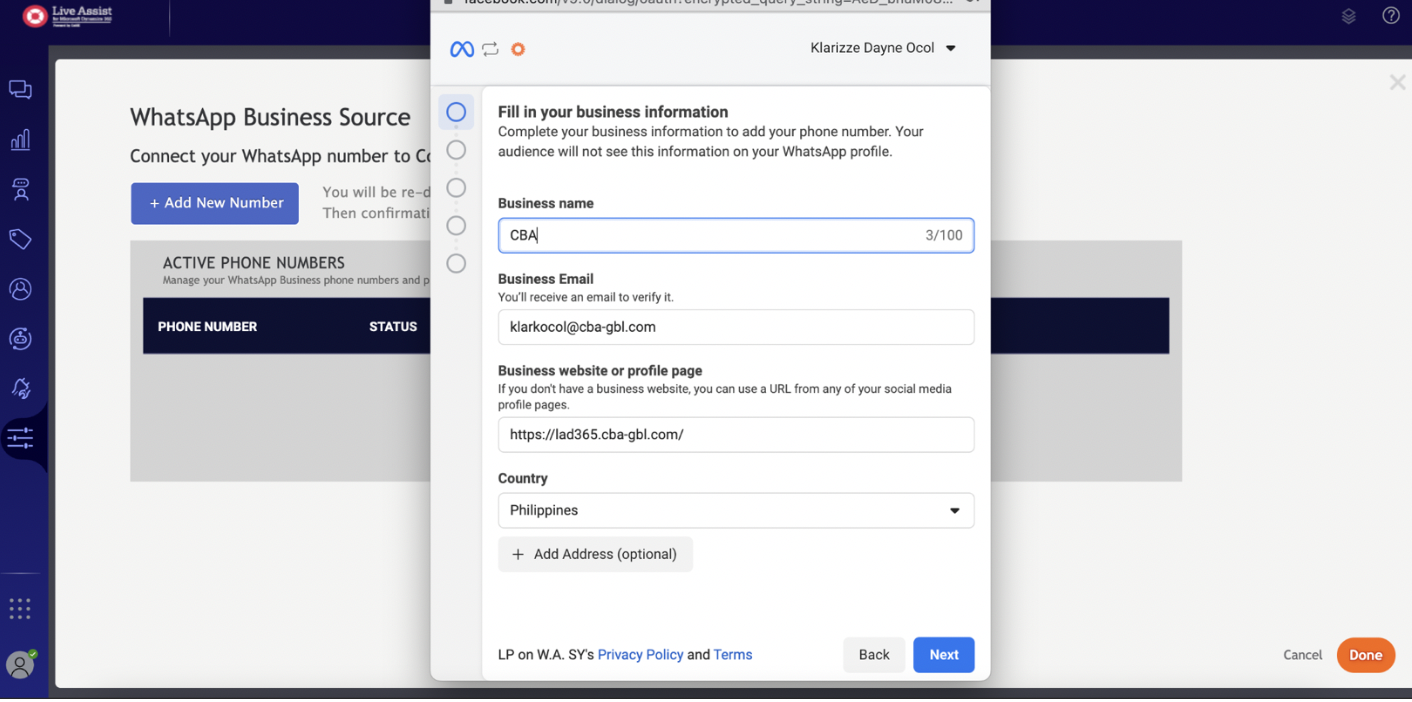Select the sliders settings icon in sidebar

[20, 438]
